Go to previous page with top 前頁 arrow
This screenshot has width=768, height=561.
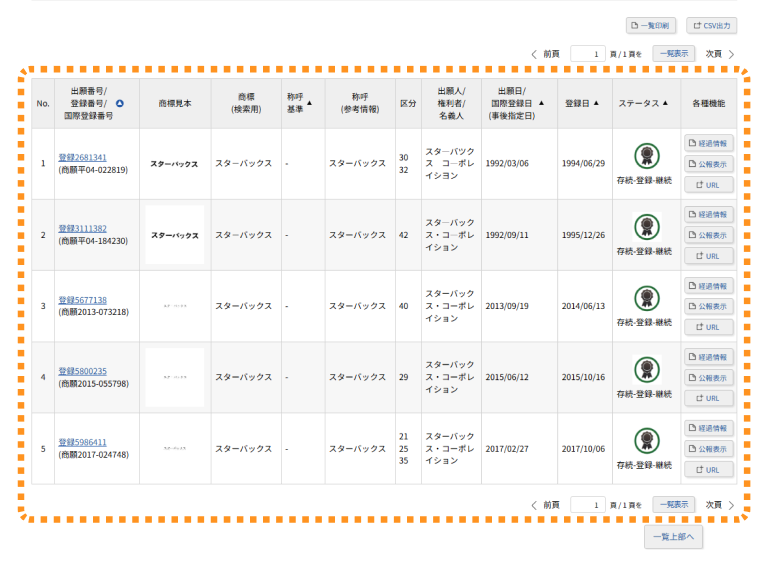pyautogui.click(x=534, y=54)
